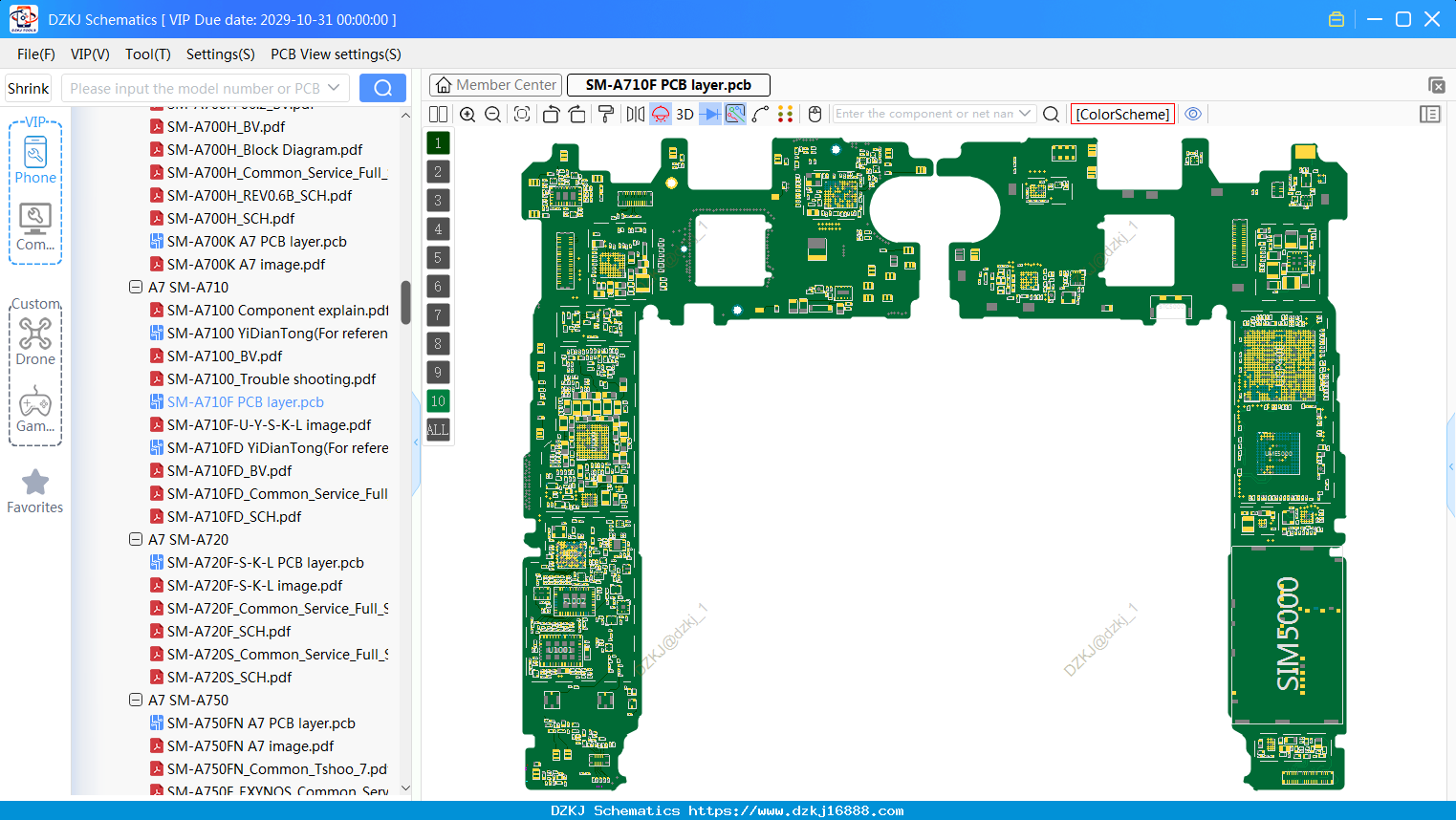This screenshot has width=1456, height=820.
Task: Select PCB layer 5
Action: pyautogui.click(x=438, y=258)
